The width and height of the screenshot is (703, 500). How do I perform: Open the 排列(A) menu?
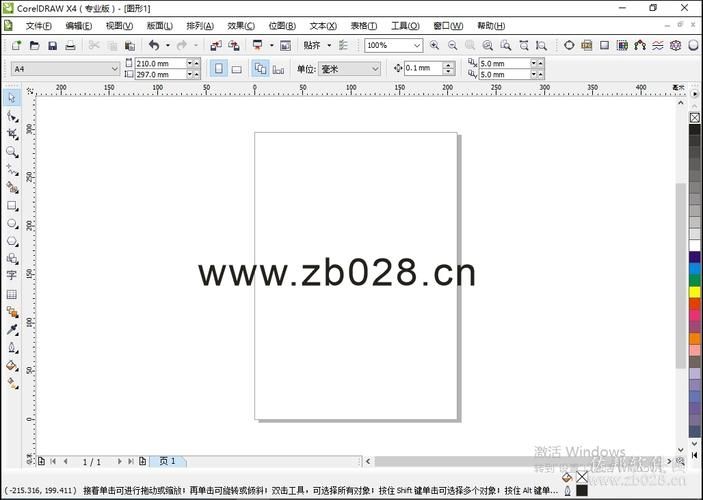(x=200, y=26)
